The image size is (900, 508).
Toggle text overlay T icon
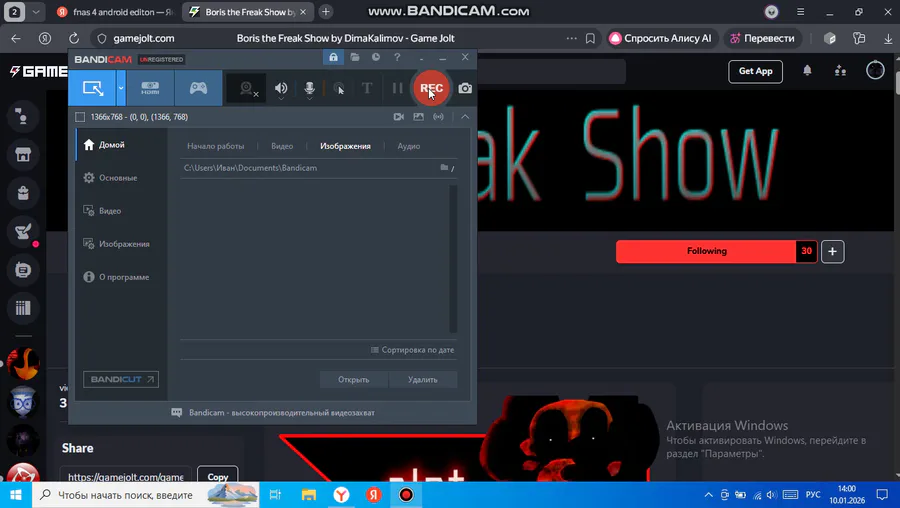(x=367, y=88)
